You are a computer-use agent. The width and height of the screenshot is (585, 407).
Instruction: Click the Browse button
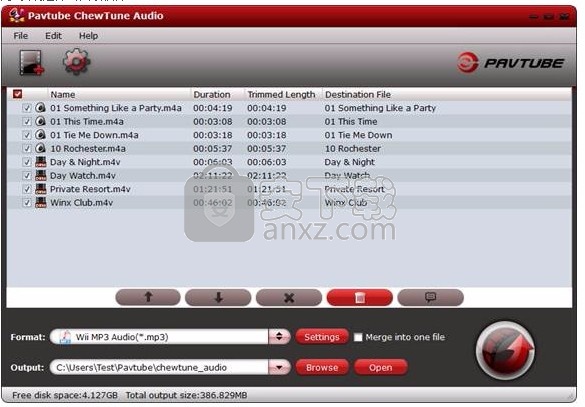(x=322, y=367)
